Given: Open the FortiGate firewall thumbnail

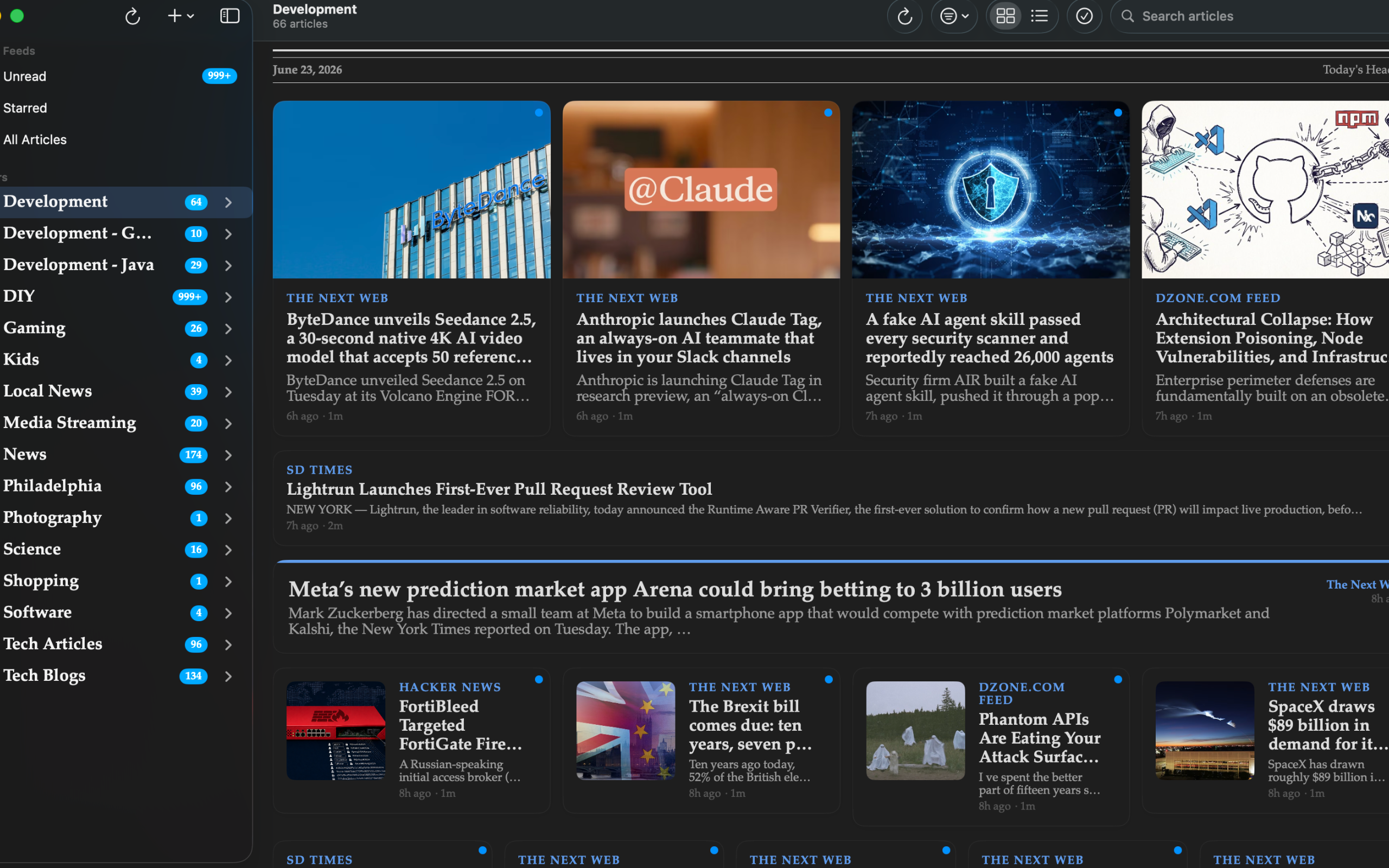Looking at the screenshot, I should [x=336, y=730].
